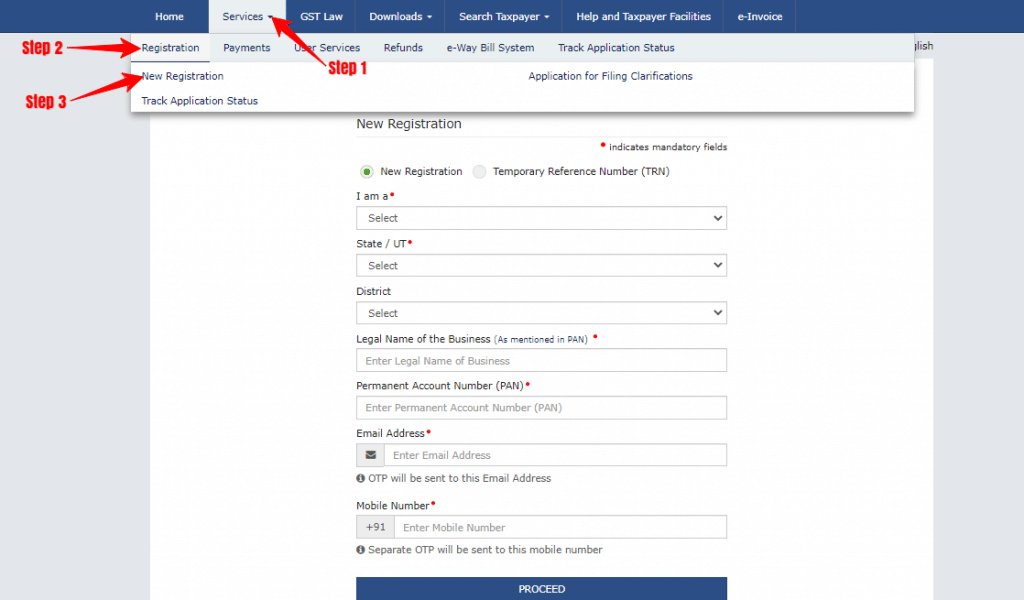Select the User Services submenu tab
The image size is (1024, 600).
tap(327, 48)
